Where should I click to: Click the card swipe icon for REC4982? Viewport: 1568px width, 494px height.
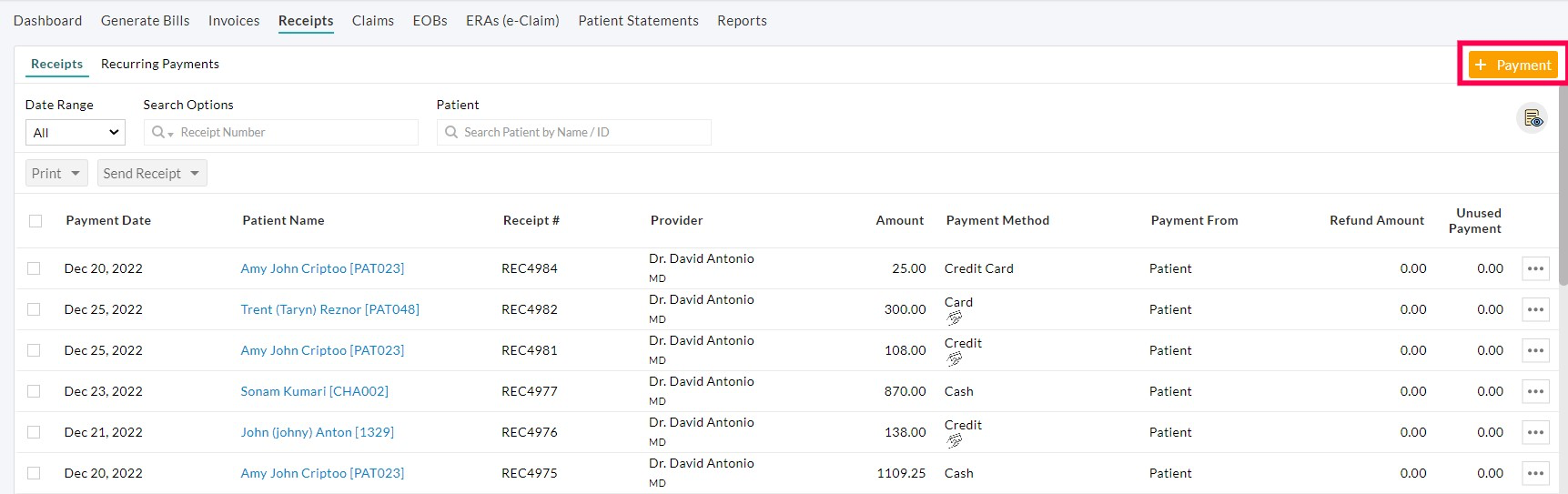click(x=954, y=318)
